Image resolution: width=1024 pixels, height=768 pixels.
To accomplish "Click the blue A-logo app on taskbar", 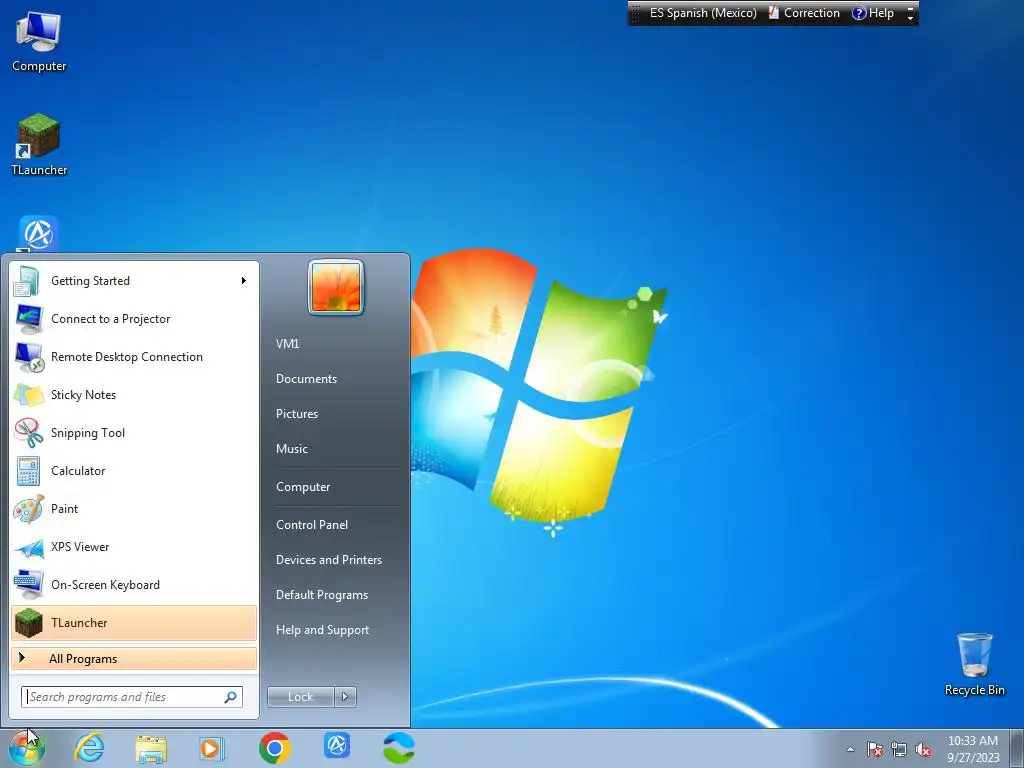I will (x=337, y=746).
